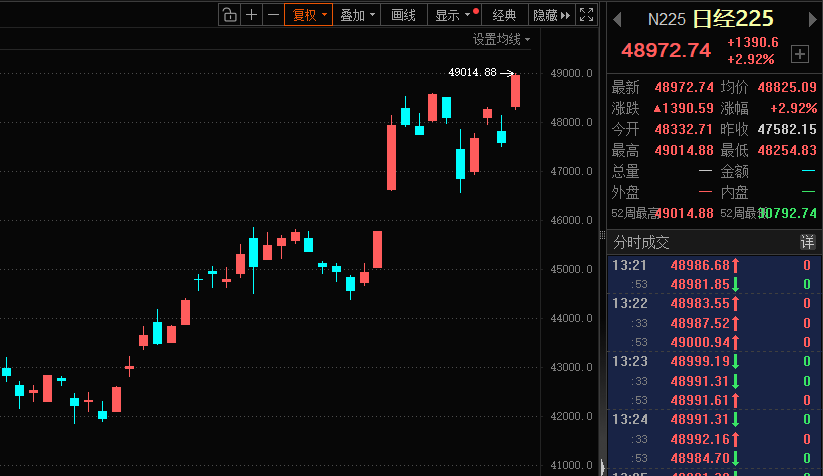823x476 pixels.
Task: Select the 画线 drawing tools item
Action: 403,15
